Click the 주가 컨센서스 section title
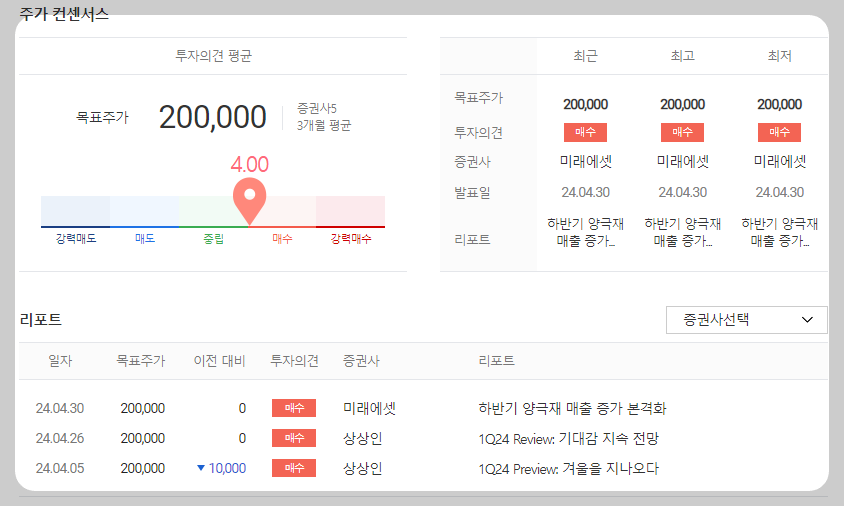This screenshot has width=844, height=506. tap(64, 13)
